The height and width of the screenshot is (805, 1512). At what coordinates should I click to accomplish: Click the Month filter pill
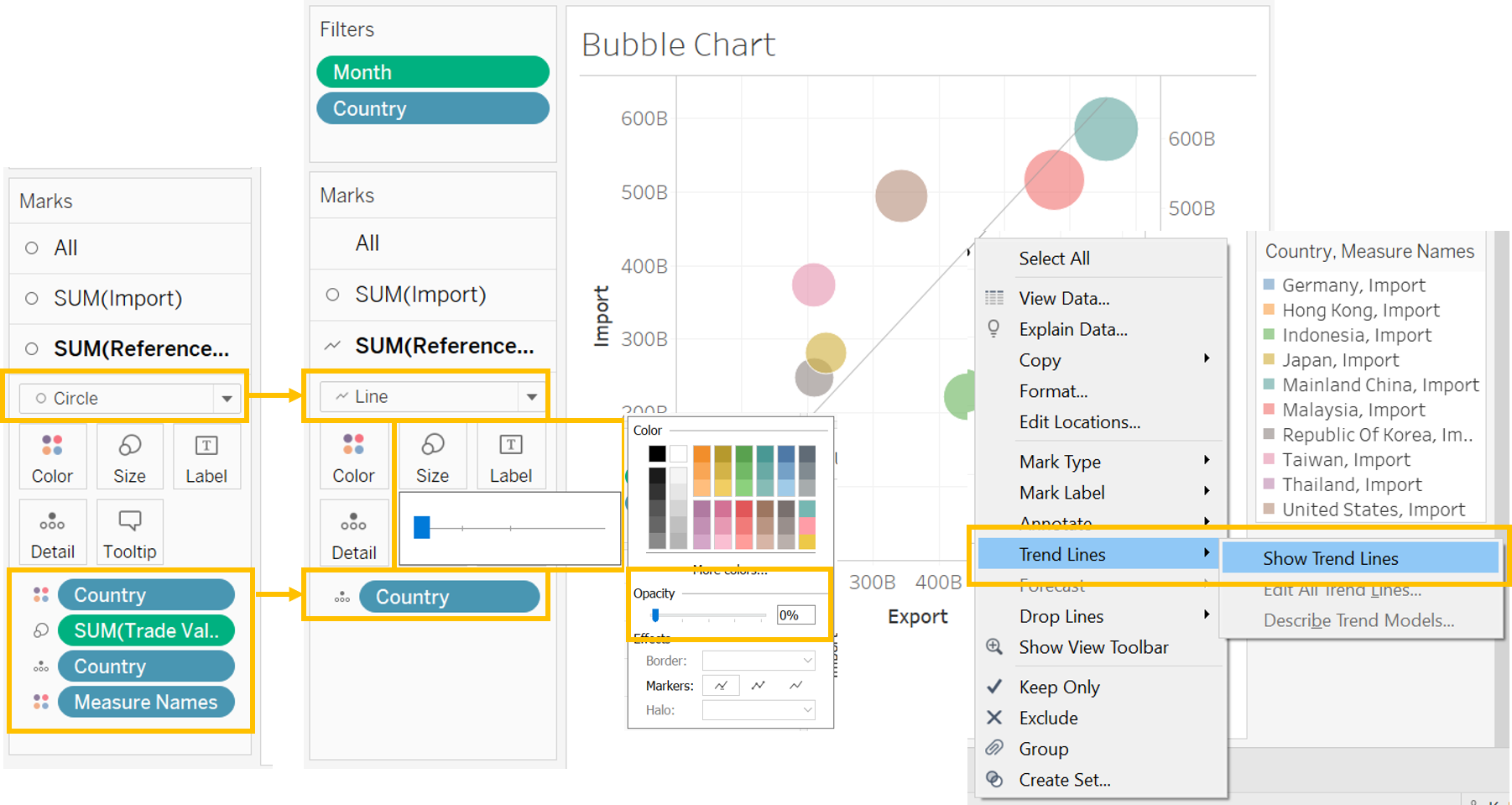[x=432, y=72]
